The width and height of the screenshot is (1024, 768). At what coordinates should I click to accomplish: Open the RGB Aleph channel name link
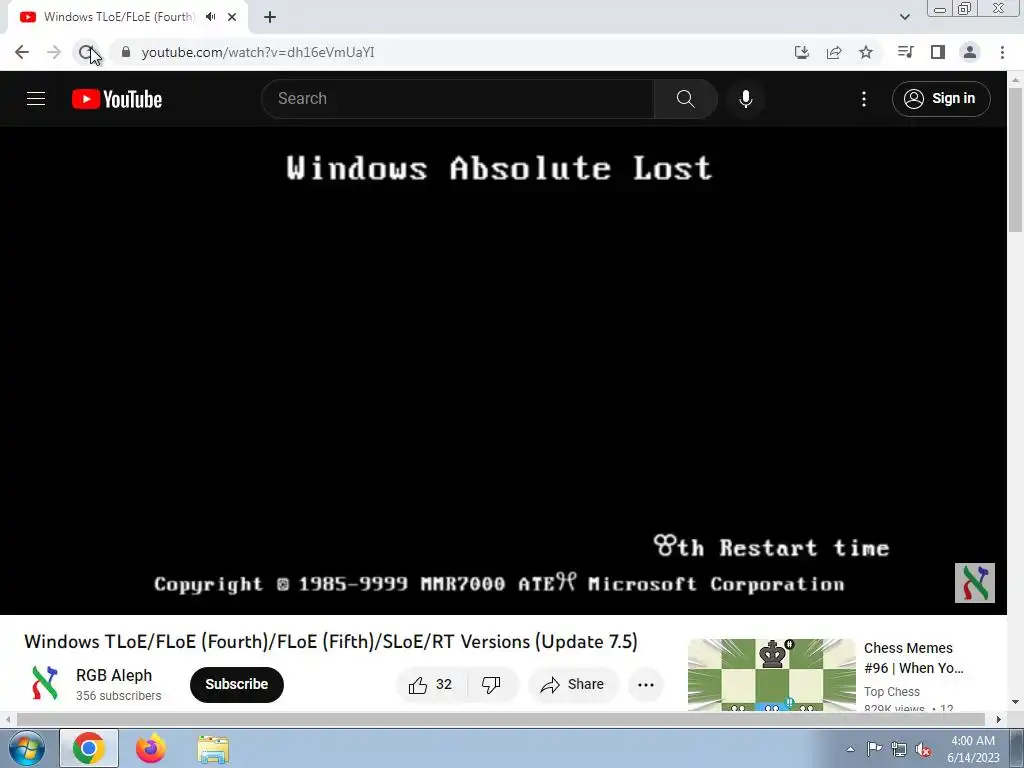(x=114, y=675)
